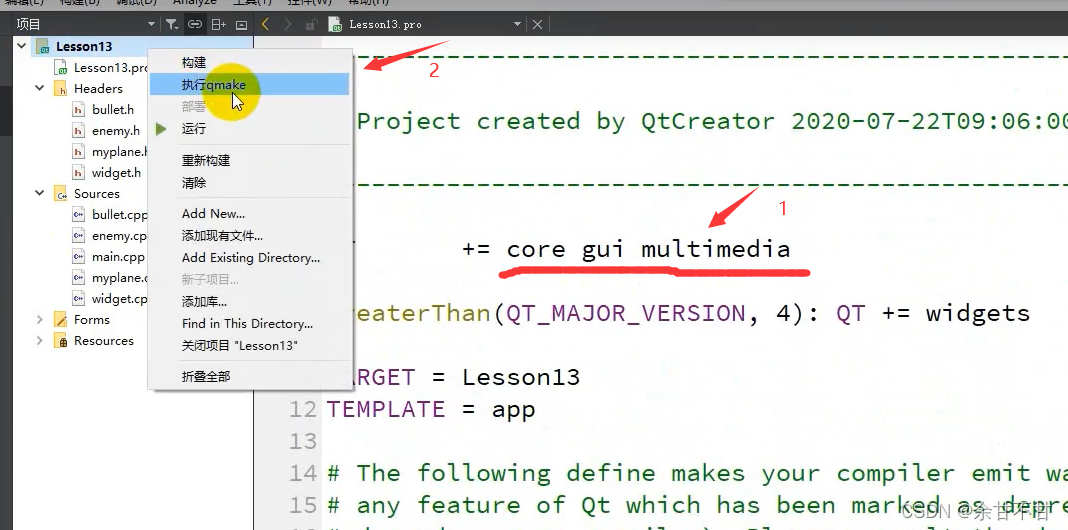The width and height of the screenshot is (1068, 530).
Task: Open the Lesson13.pro open-documents dropdown
Action: pos(518,25)
